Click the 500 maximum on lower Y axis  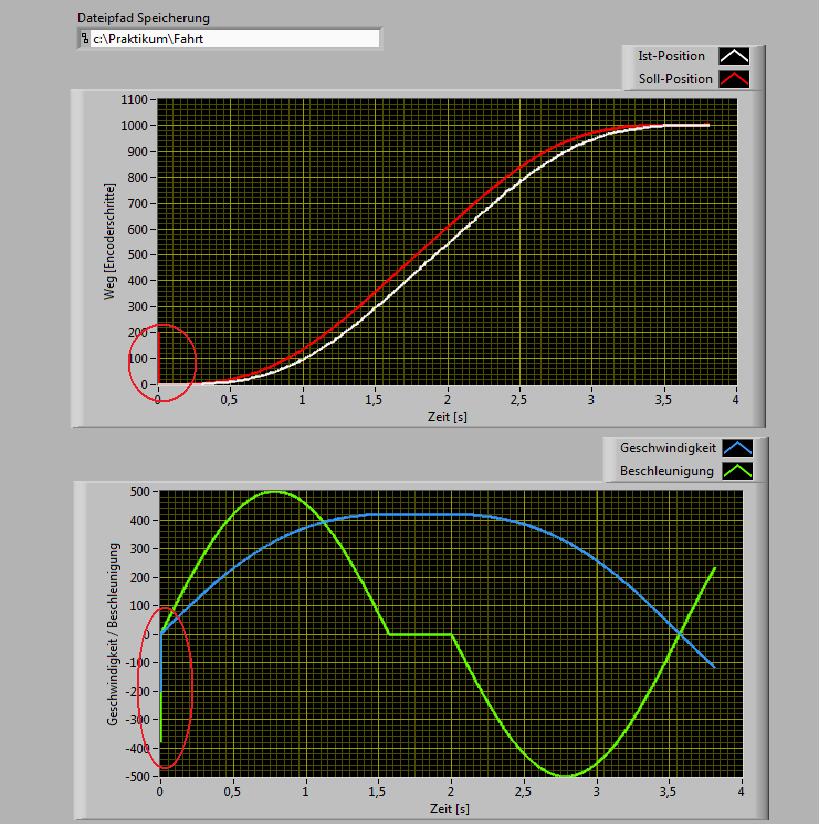click(x=140, y=492)
